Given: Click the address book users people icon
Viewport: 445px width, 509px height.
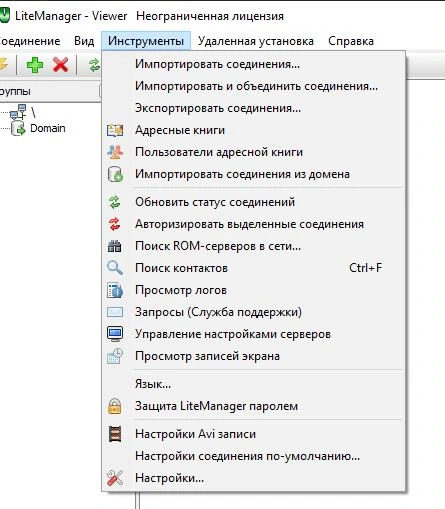Looking at the screenshot, I should pos(115,152).
